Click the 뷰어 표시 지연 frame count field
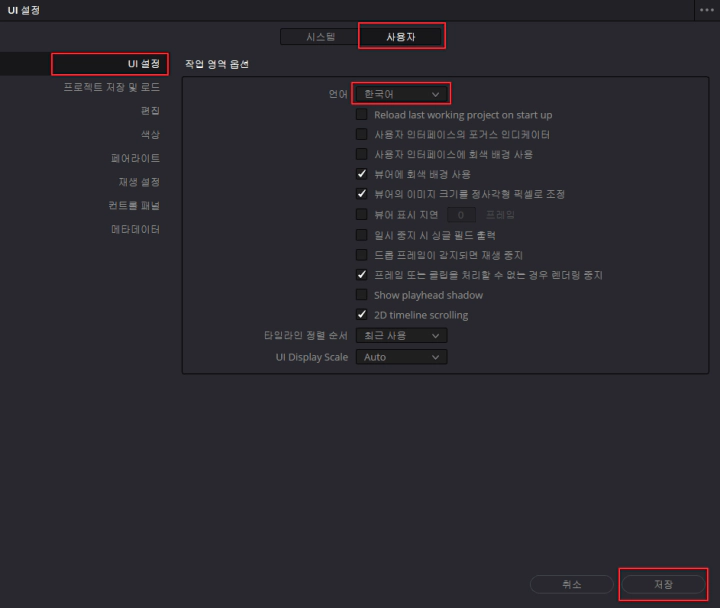The image size is (720, 608). point(461,215)
